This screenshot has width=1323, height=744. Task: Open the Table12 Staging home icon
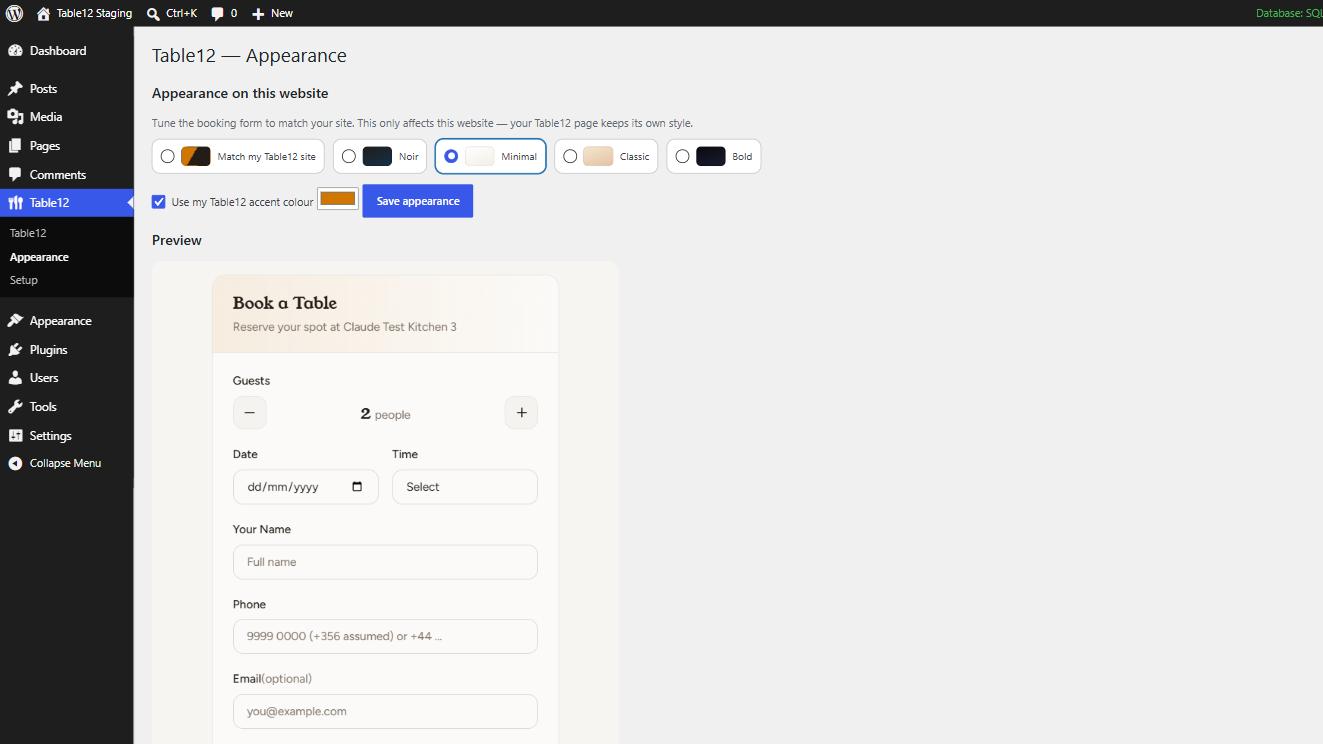[x=43, y=14]
